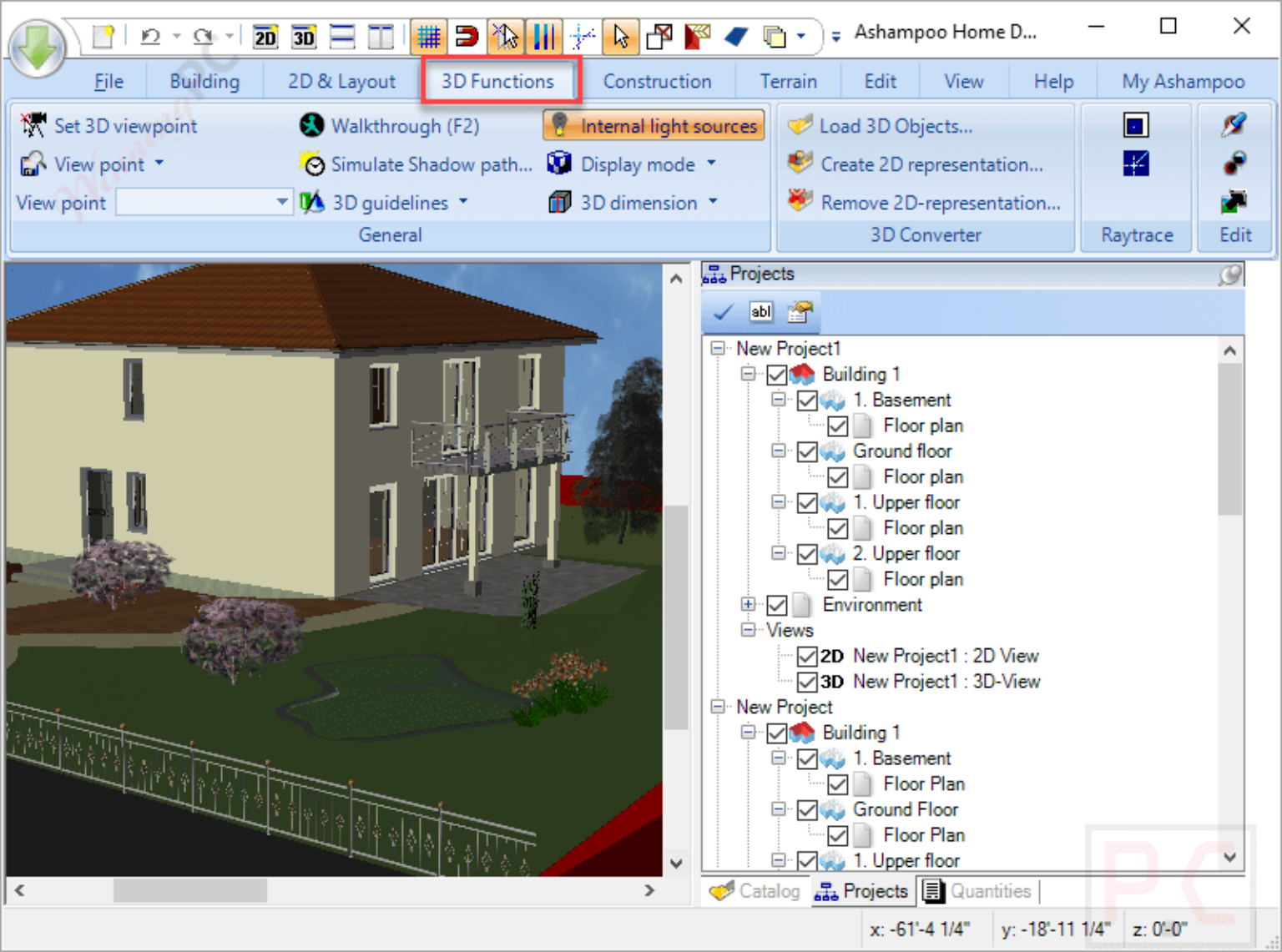
Task: Click scroll-down arrow of the 3D view
Action: point(676,863)
